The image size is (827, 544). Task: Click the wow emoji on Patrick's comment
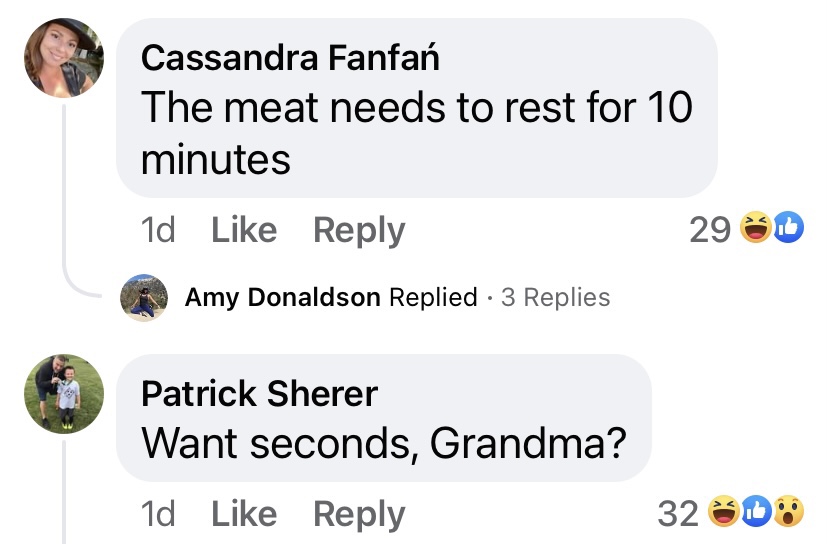coord(789,514)
